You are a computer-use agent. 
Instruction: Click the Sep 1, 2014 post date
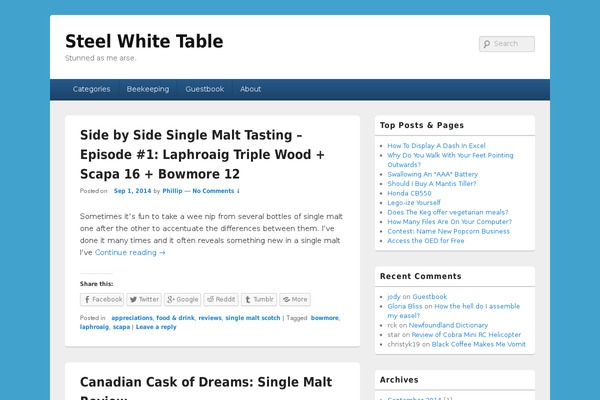click(x=132, y=191)
